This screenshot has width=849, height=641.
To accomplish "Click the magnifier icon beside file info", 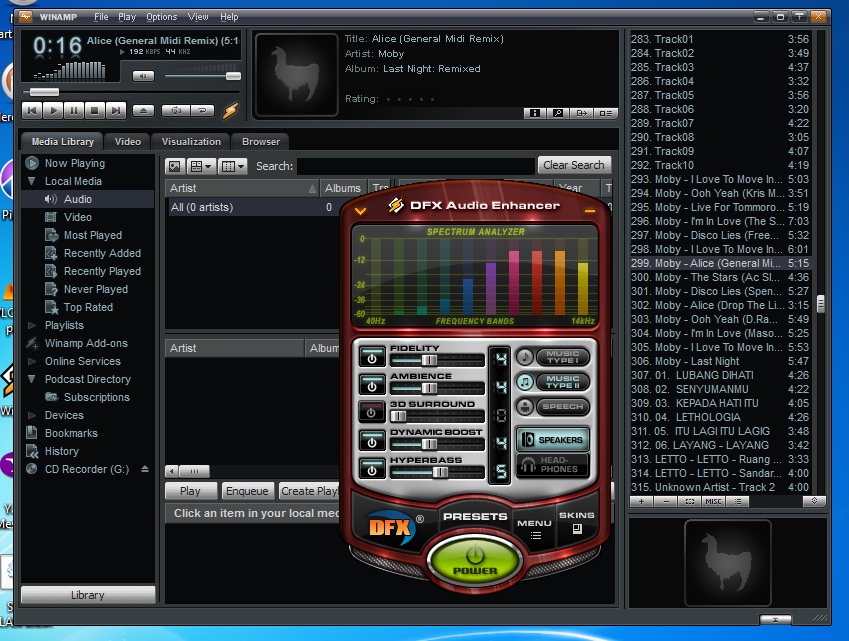I will point(558,113).
